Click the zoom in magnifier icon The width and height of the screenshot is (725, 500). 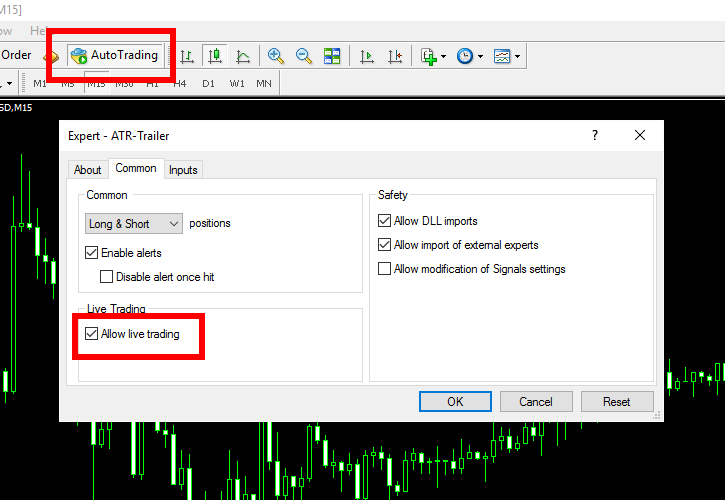[x=275, y=56]
